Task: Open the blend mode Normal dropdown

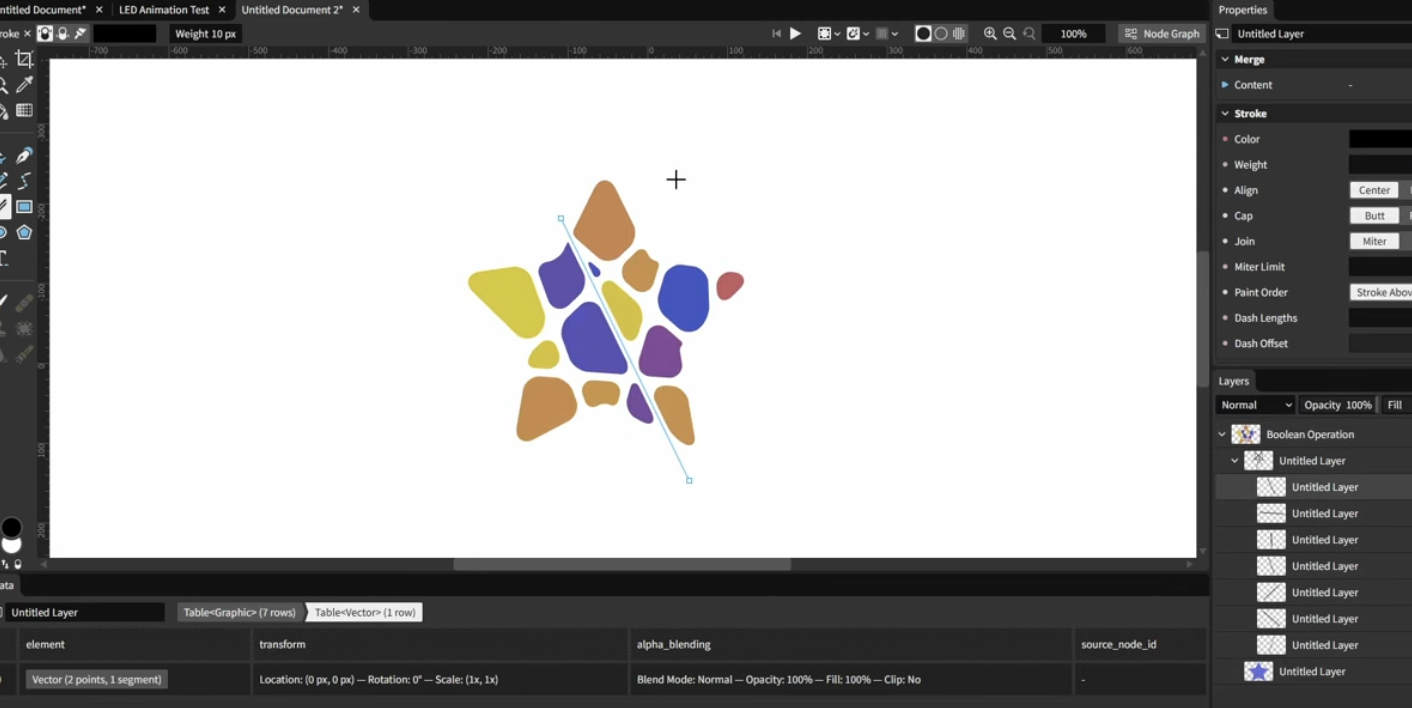Action: click(x=1255, y=405)
